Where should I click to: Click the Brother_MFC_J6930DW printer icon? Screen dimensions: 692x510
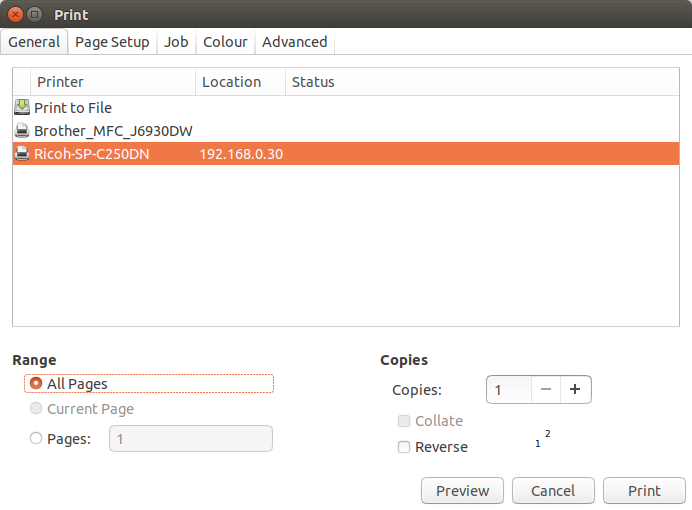click(x=22, y=131)
